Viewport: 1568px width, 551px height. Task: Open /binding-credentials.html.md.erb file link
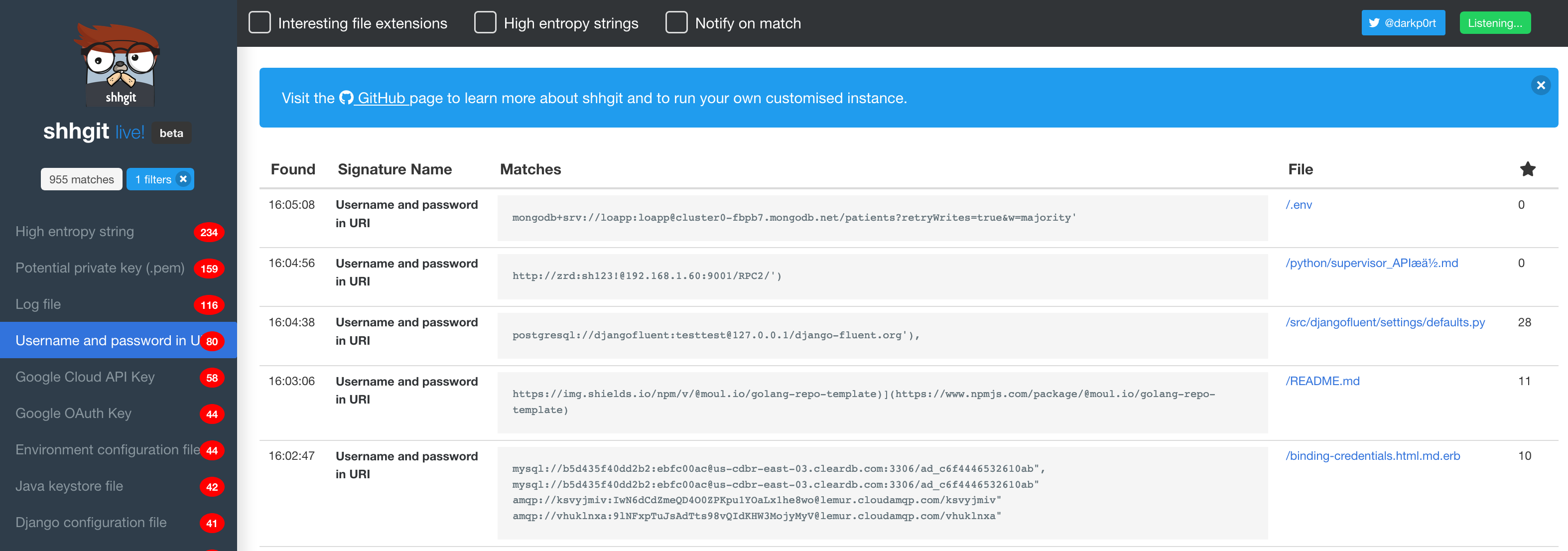[x=1373, y=456]
